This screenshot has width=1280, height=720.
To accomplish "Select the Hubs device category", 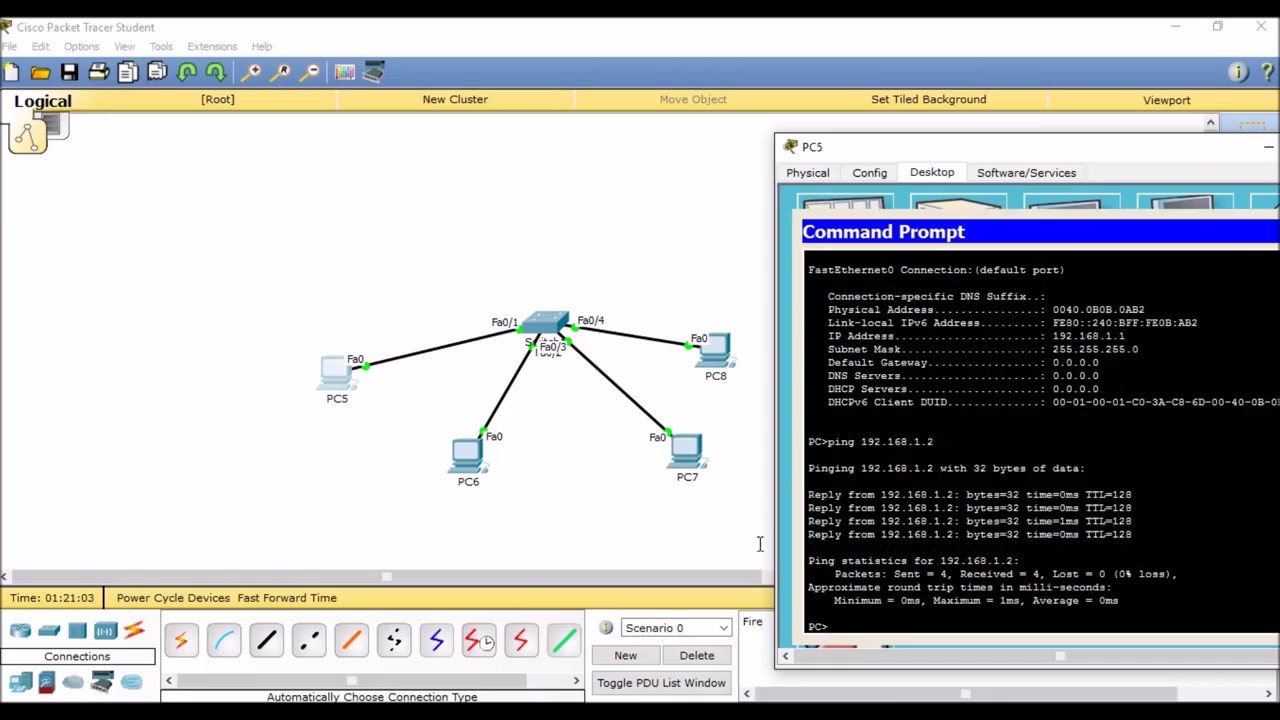I will [77, 631].
